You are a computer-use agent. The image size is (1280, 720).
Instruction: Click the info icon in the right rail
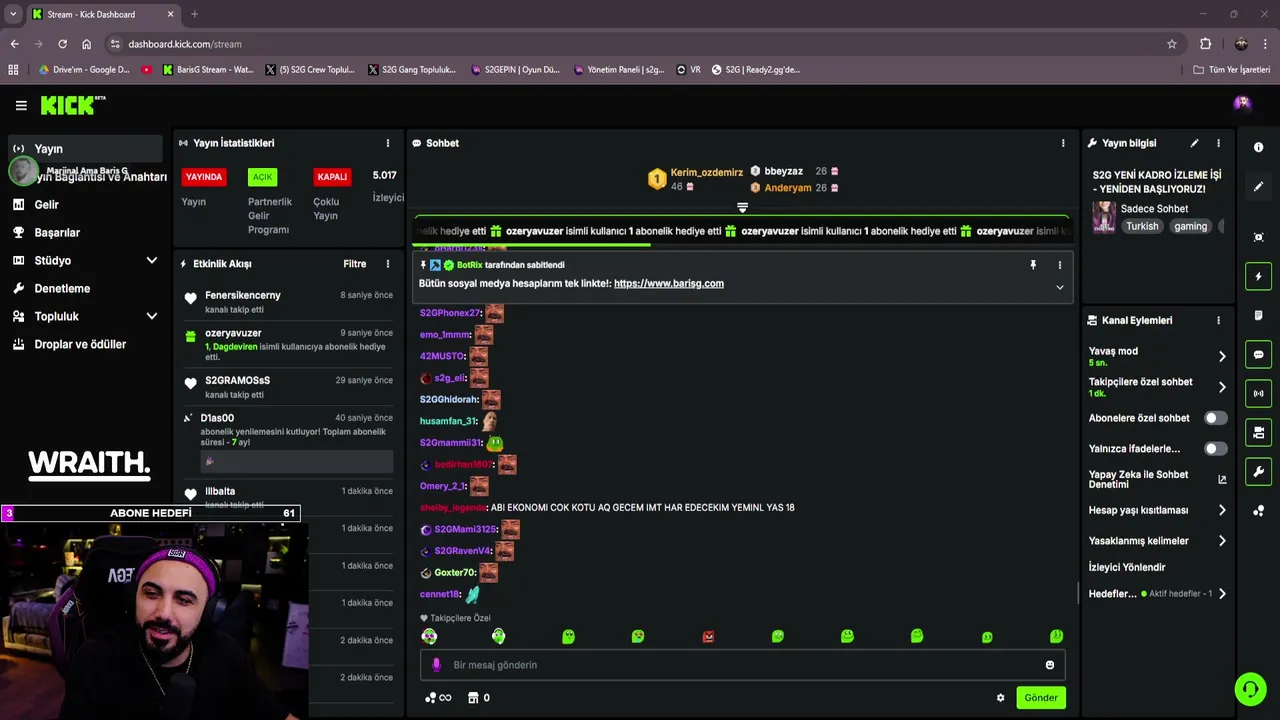click(x=1259, y=147)
